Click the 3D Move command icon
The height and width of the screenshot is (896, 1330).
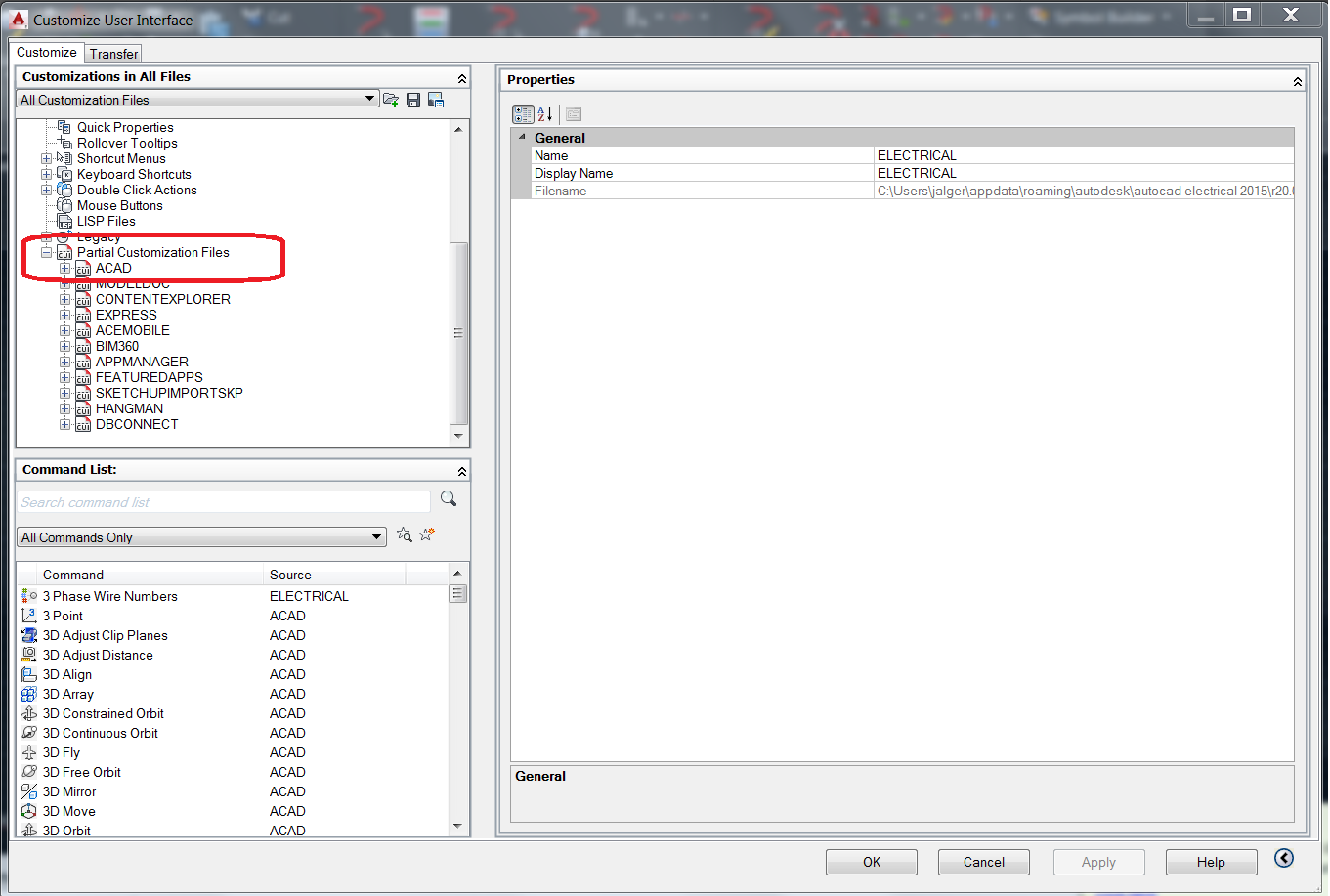pos(29,811)
